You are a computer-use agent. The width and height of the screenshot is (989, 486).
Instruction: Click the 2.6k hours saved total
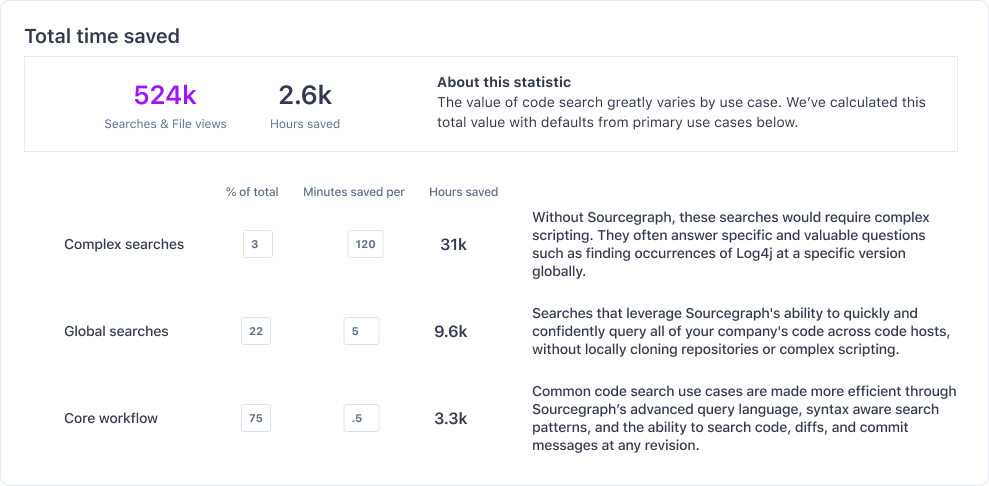[305, 95]
